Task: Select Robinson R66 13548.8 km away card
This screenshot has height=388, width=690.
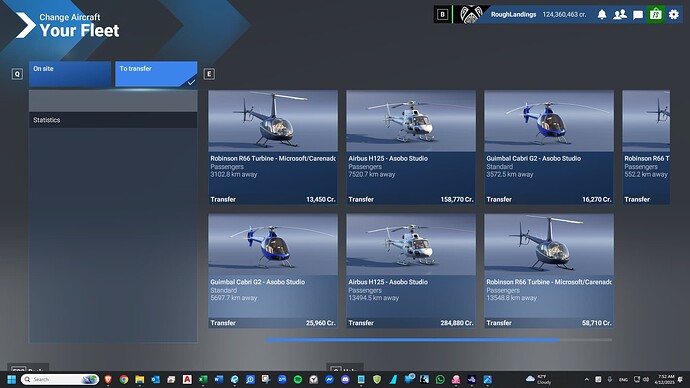Action: coord(549,271)
